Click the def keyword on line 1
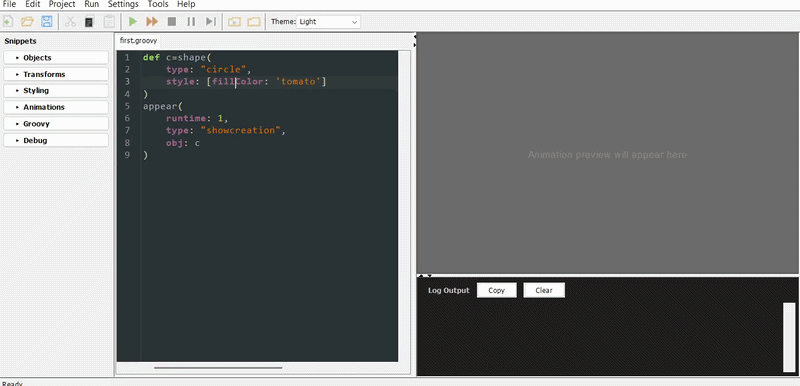Image resolution: width=800 pixels, height=386 pixels. point(152,57)
